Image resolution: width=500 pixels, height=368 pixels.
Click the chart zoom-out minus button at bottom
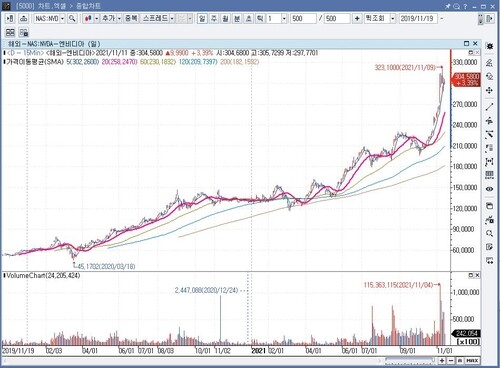click(451, 360)
